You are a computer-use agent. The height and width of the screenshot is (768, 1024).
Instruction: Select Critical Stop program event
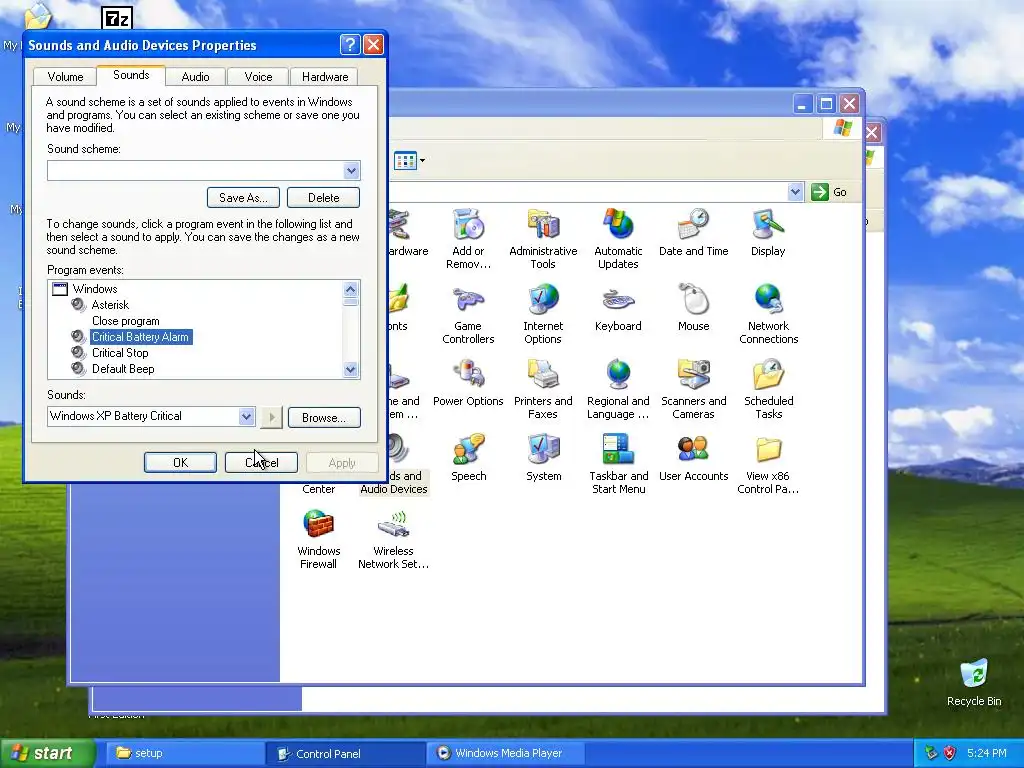[x=120, y=353]
